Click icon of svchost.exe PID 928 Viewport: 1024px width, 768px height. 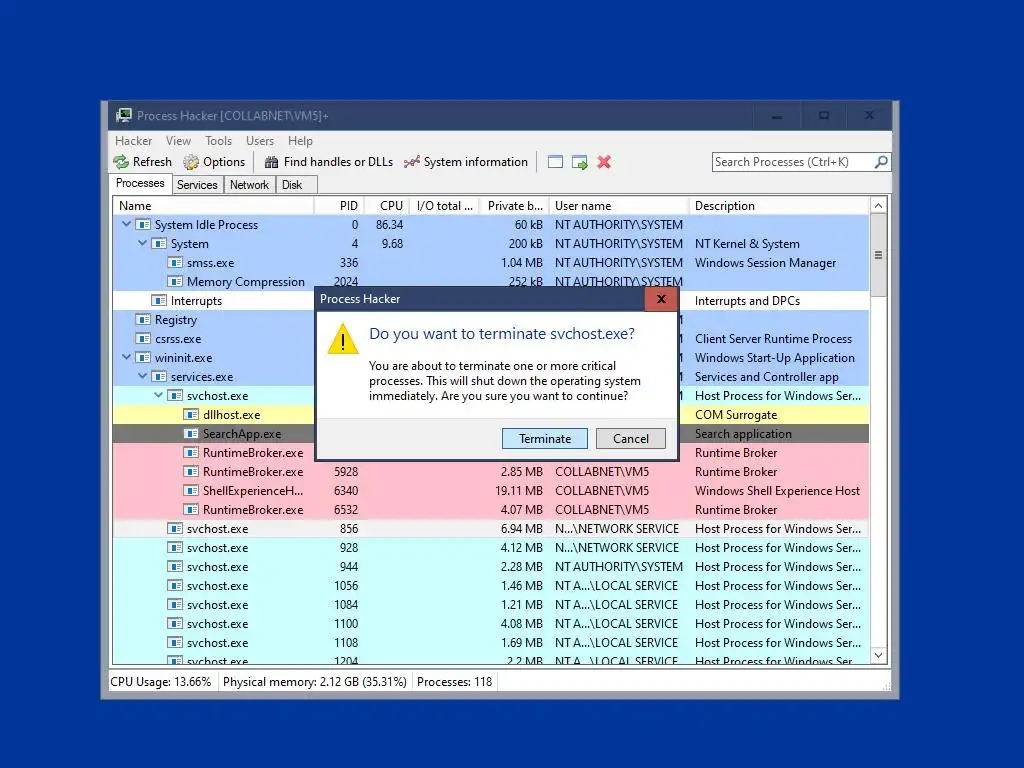[x=175, y=547]
